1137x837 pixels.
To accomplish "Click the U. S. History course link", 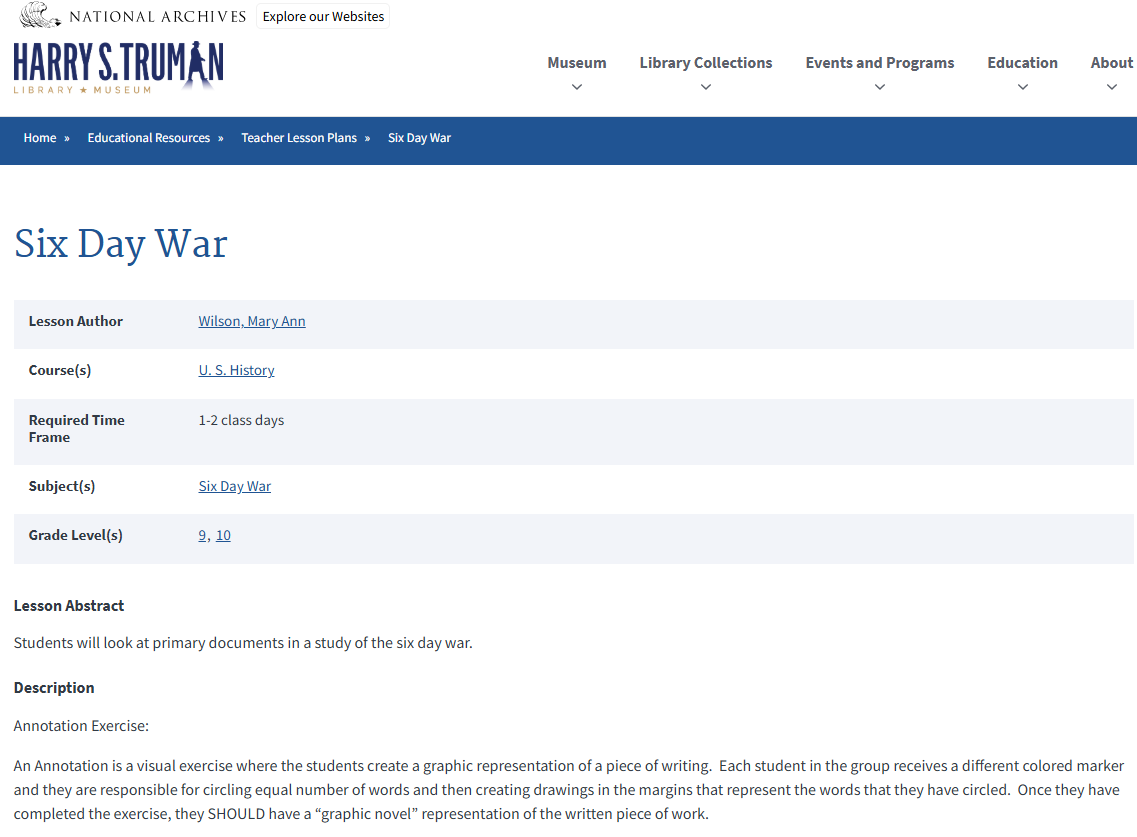I will click(236, 370).
